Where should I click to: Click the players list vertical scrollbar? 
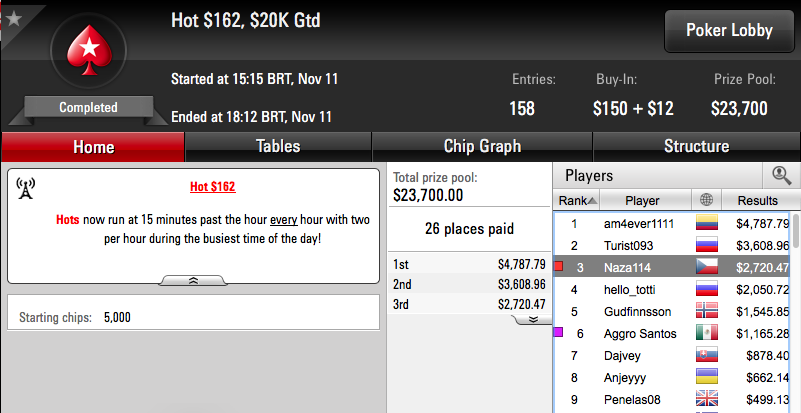[x=796, y=312]
